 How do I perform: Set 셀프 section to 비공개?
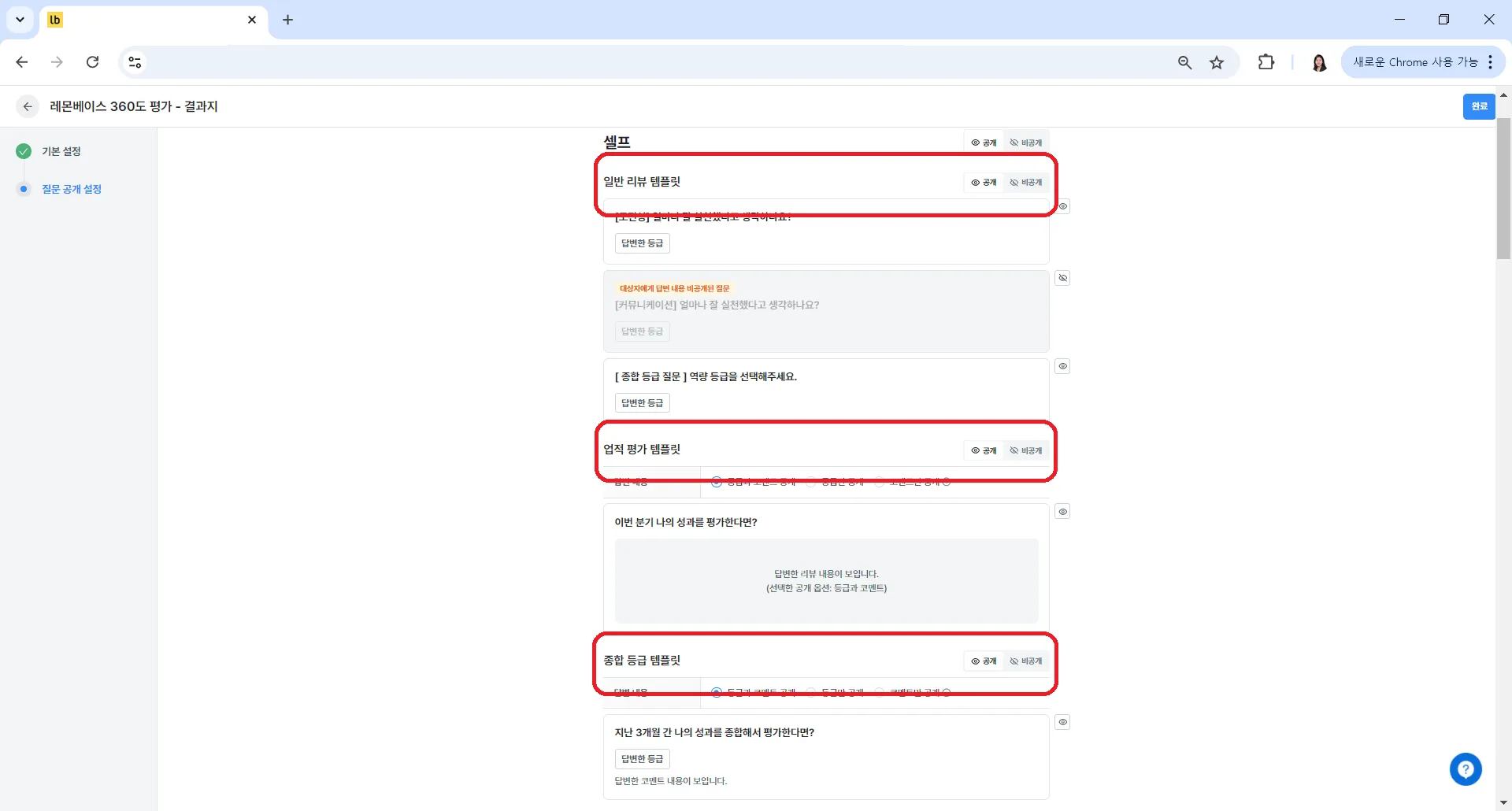[1026, 143]
